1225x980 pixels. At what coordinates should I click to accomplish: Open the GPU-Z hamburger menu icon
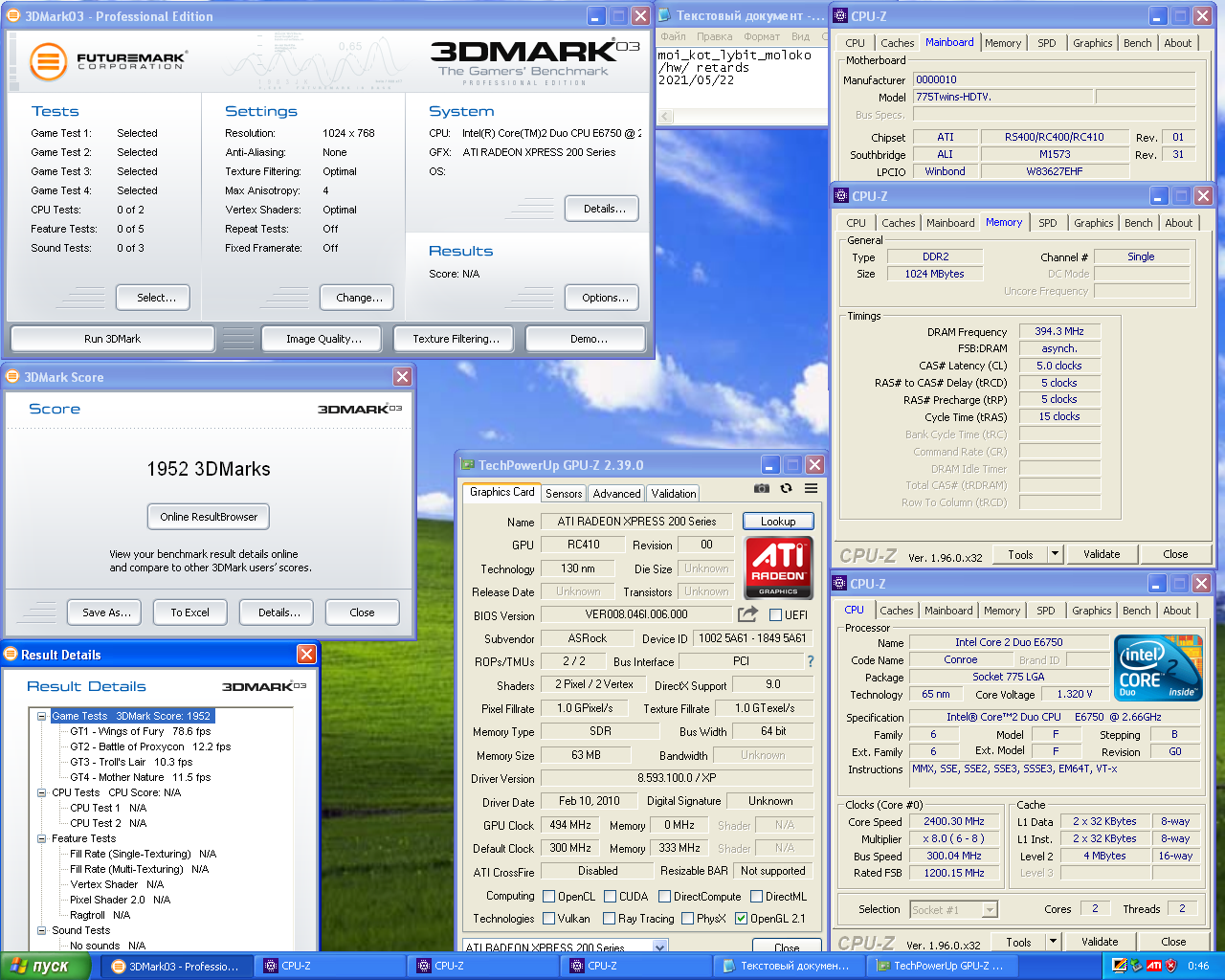(811, 488)
